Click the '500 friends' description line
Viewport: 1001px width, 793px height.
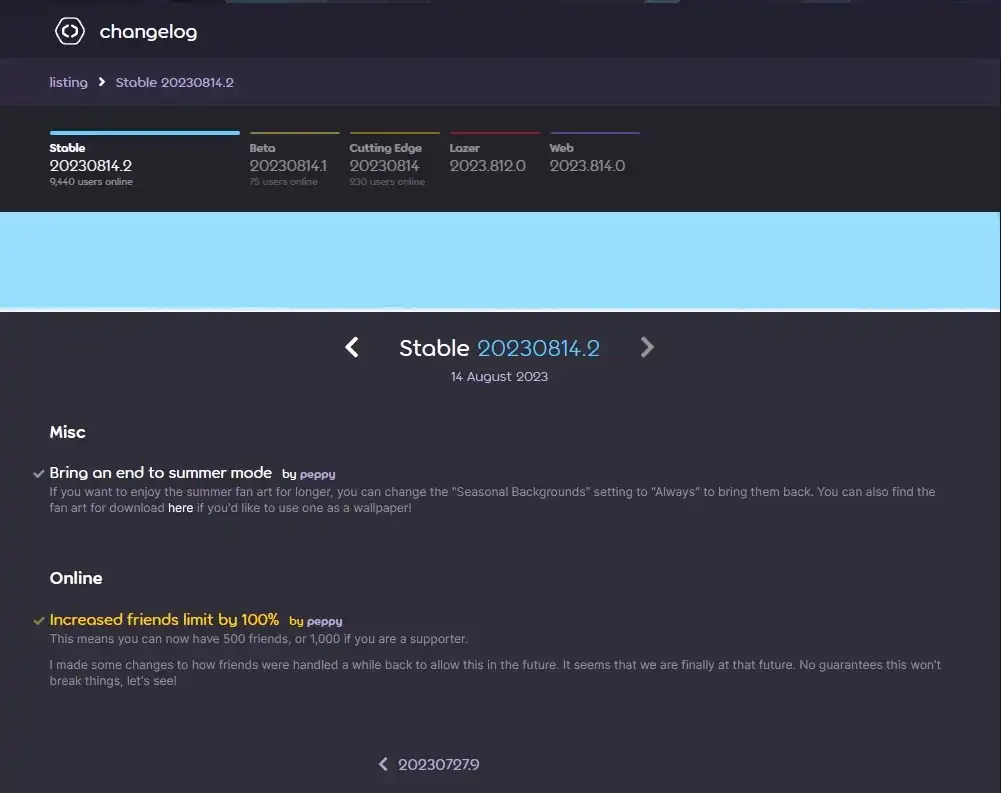[259, 638]
